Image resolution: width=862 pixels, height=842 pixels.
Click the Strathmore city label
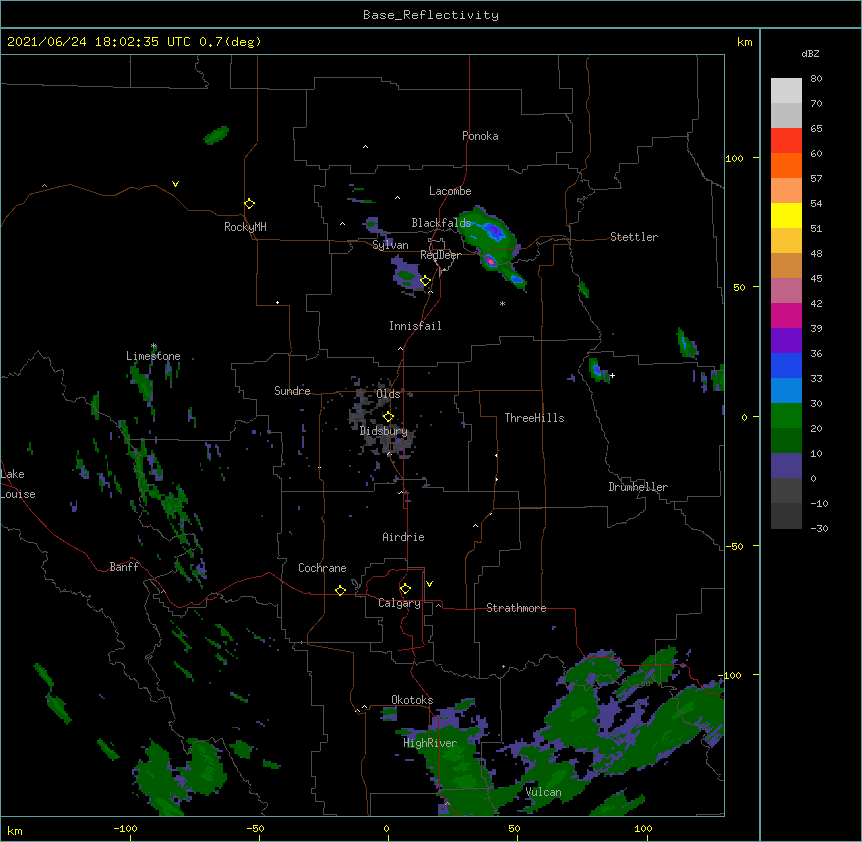click(516, 608)
